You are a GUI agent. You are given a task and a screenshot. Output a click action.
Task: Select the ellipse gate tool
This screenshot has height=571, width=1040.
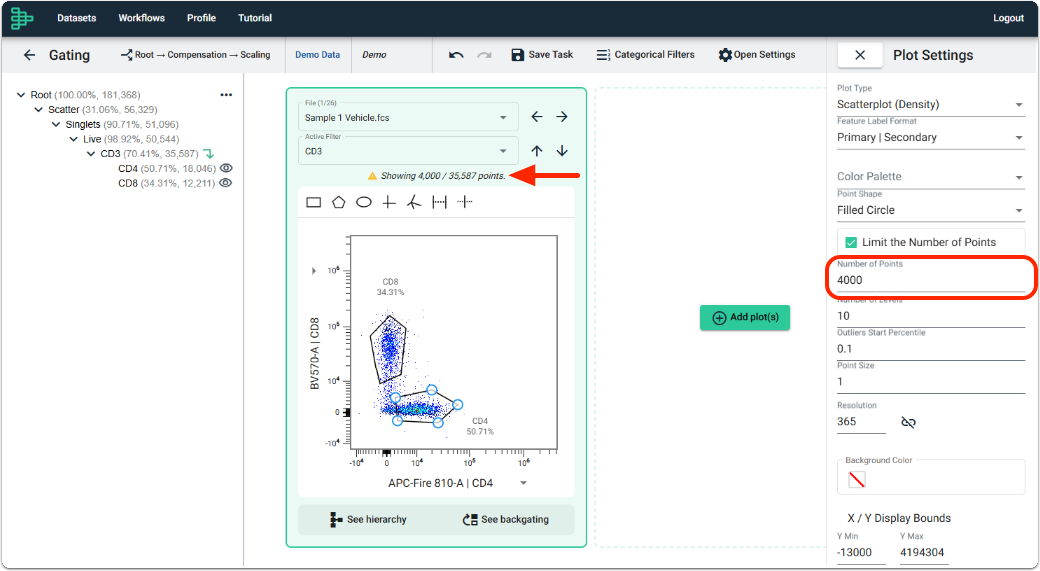363,202
